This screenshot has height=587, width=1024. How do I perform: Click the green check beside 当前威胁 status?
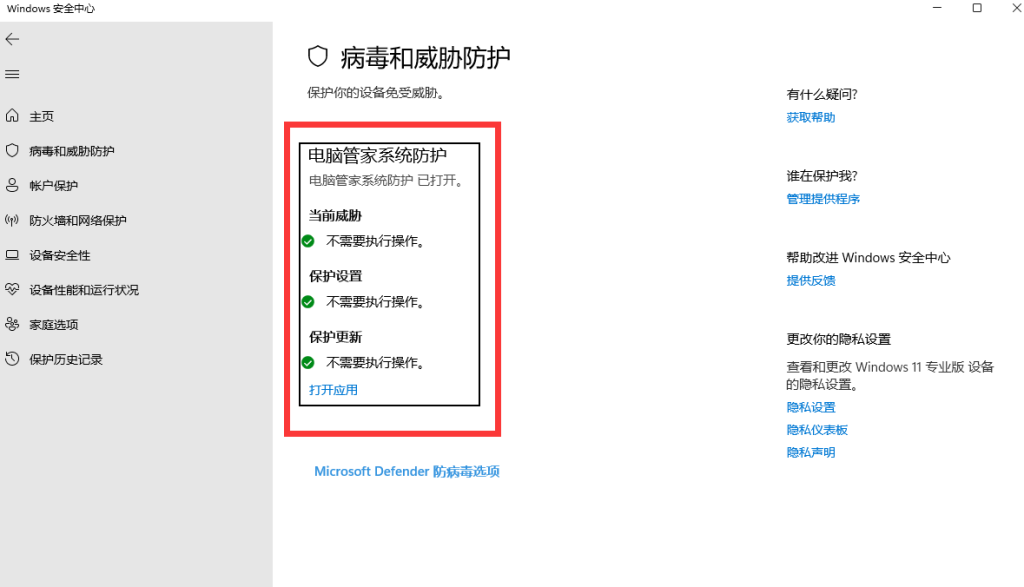click(x=308, y=241)
